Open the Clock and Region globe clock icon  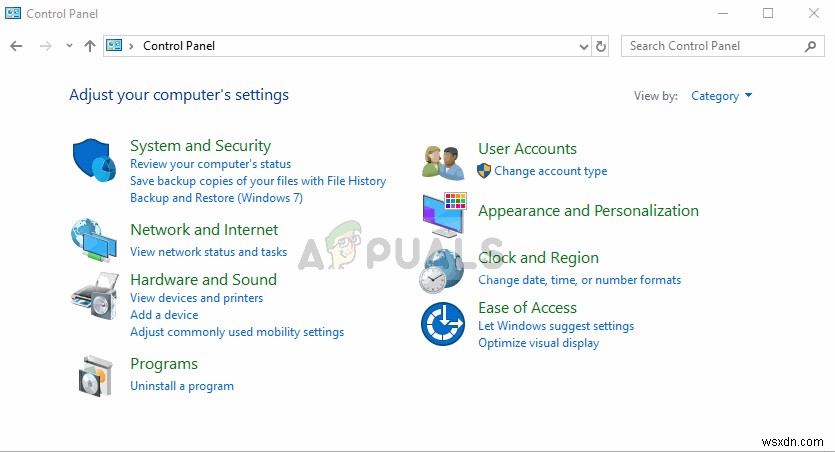[441, 272]
